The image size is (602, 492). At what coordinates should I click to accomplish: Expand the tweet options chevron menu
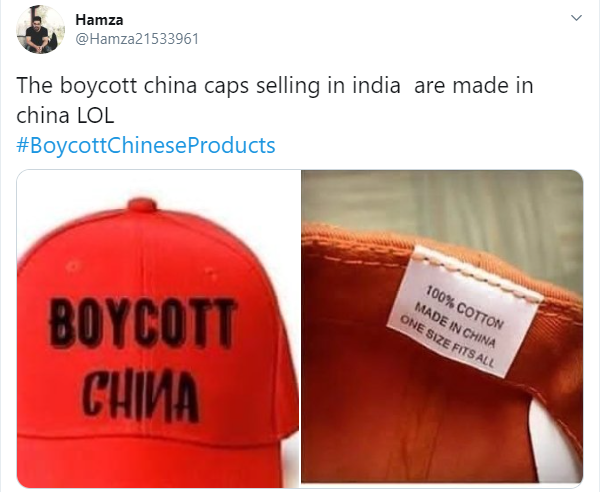pos(576,18)
